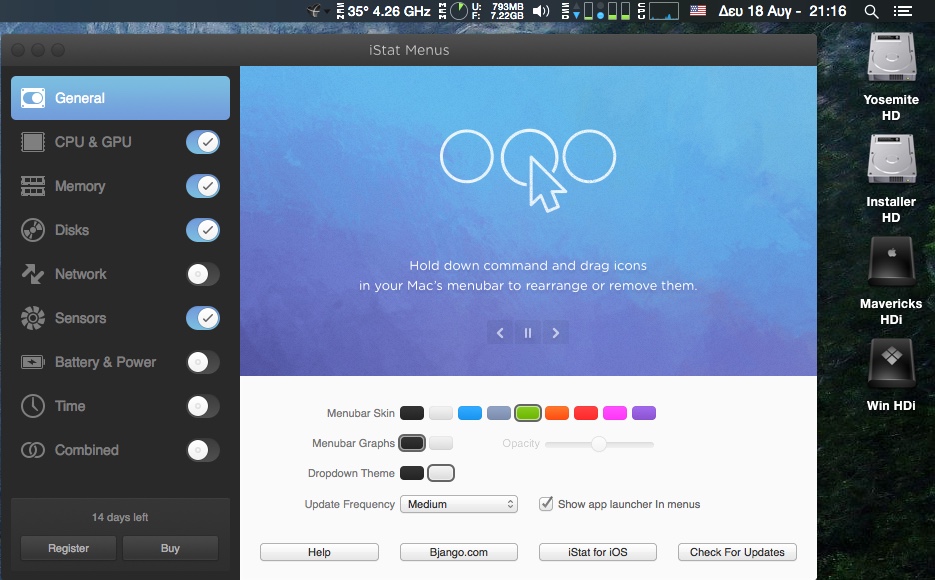Enable the Combined toggle switch

tap(203, 450)
